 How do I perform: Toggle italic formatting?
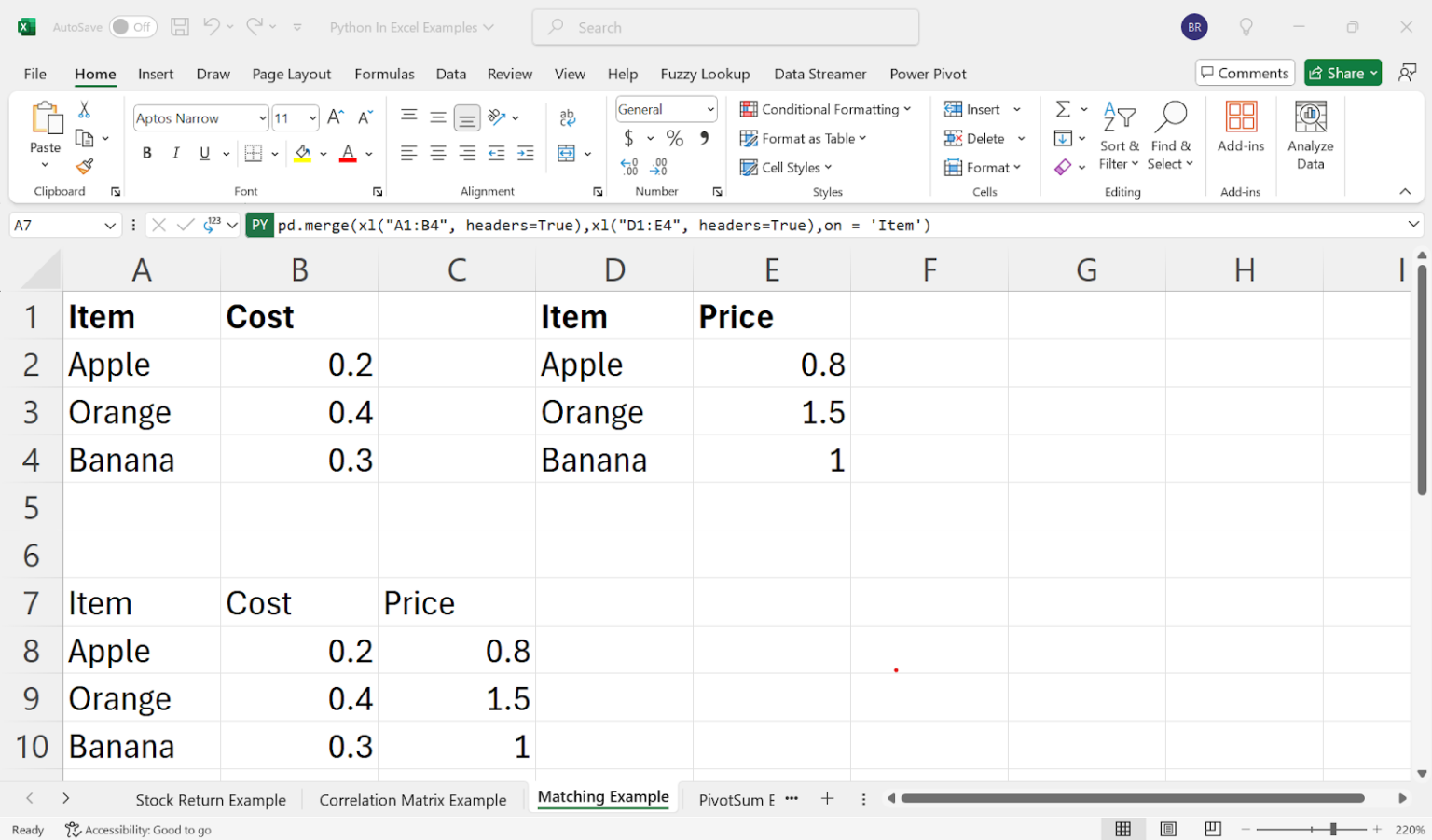[175, 152]
